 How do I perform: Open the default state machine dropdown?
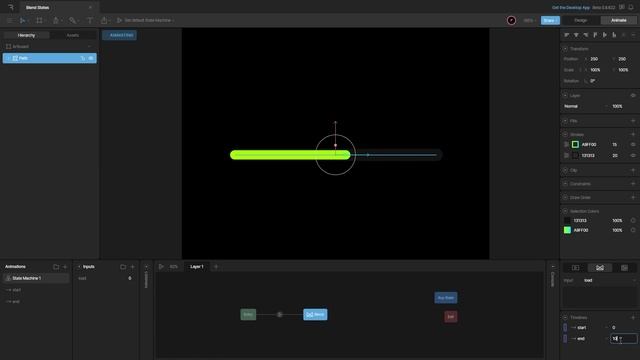point(146,20)
